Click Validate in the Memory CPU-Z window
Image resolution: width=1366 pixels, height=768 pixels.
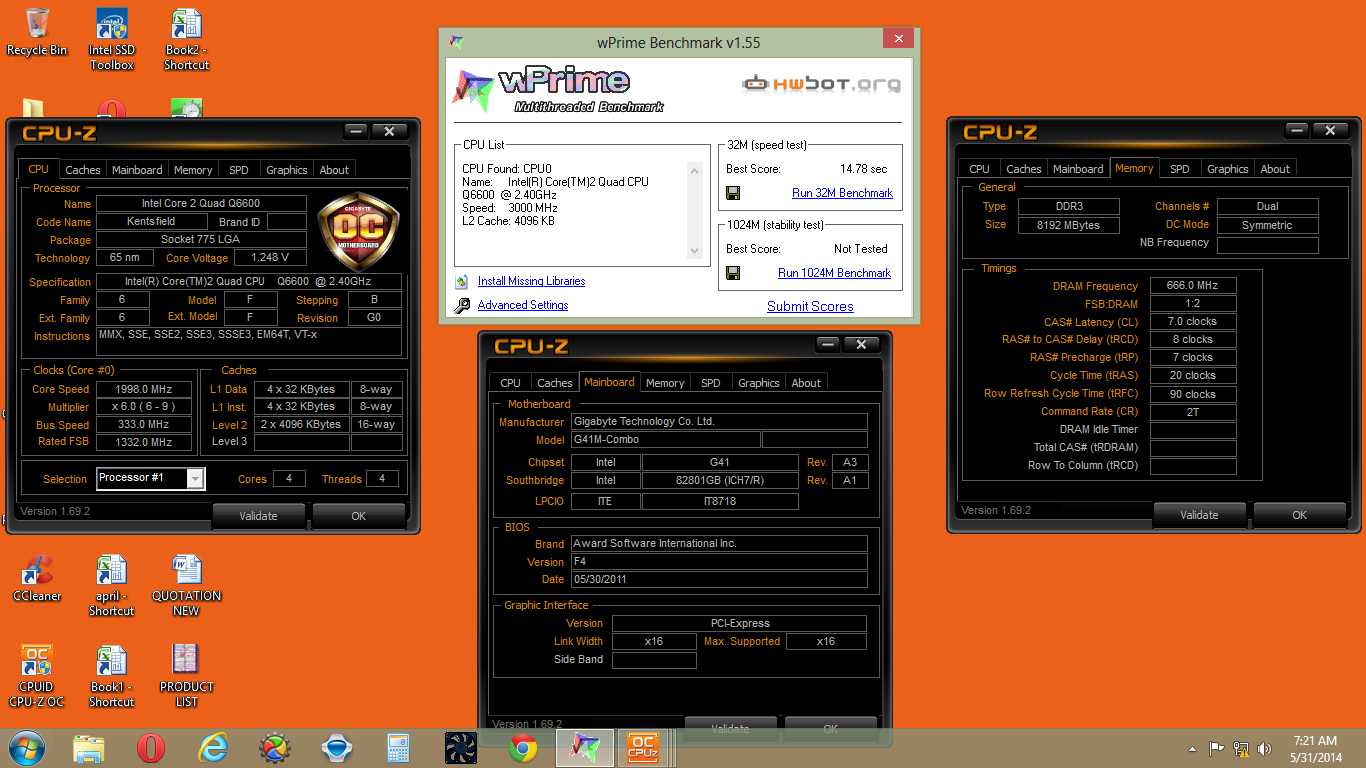pyautogui.click(x=1199, y=515)
